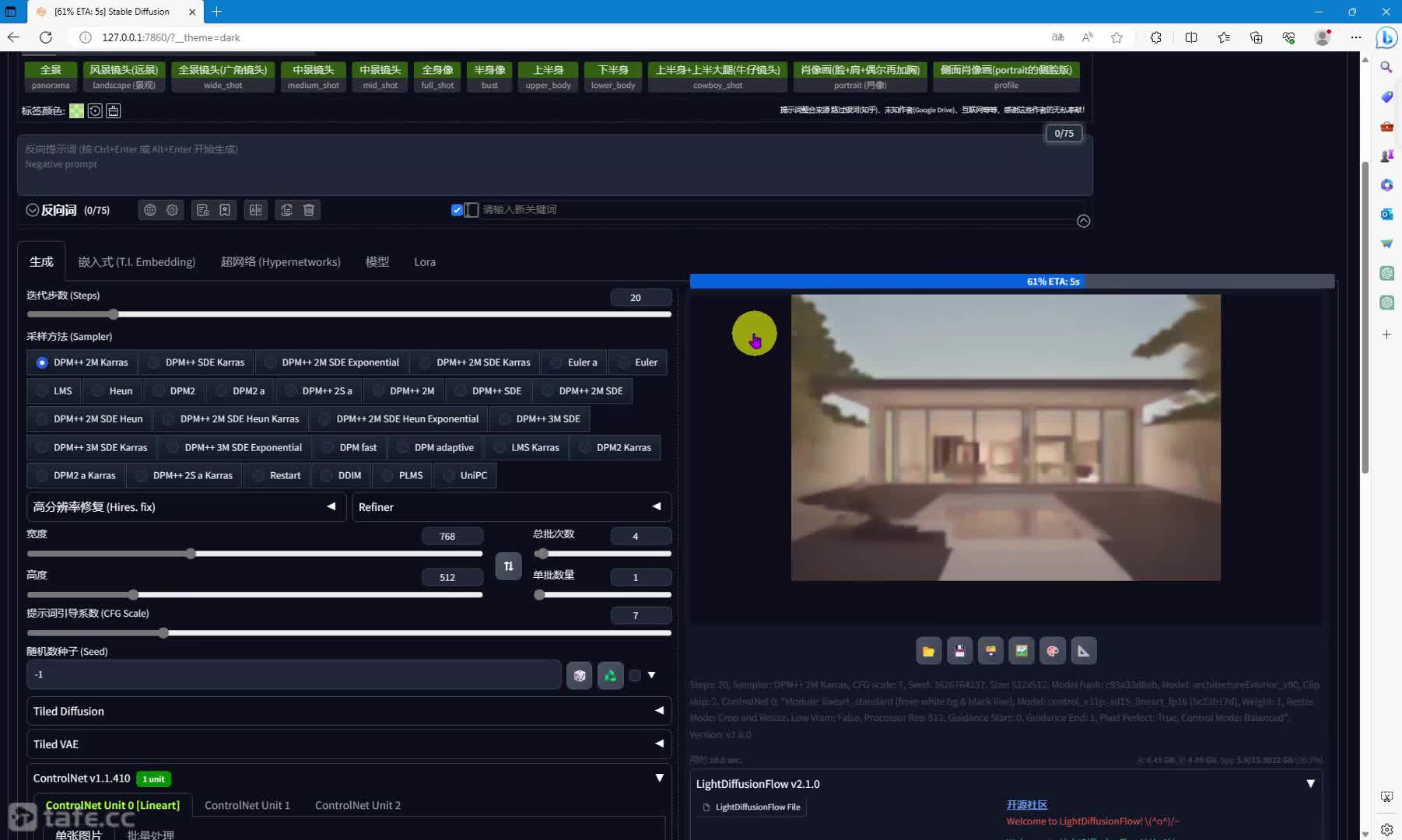The height and width of the screenshot is (840, 1402).
Task: Expand extra seed options arrow
Action: pyautogui.click(x=651, y=675)
